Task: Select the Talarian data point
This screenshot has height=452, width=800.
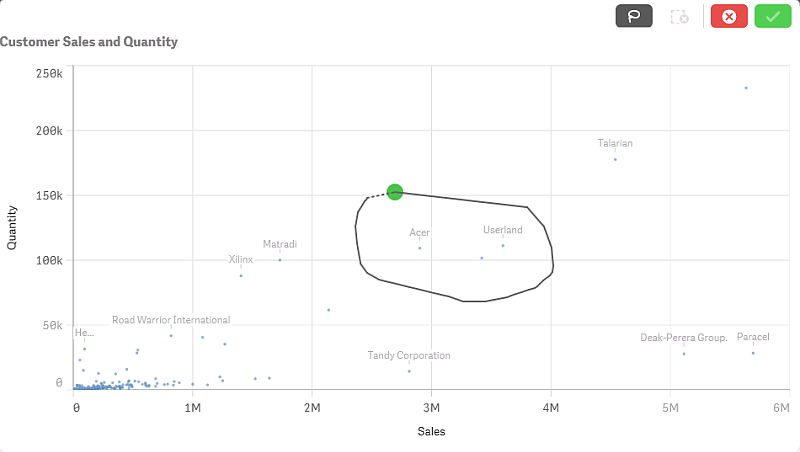Action: click(615, 160)
